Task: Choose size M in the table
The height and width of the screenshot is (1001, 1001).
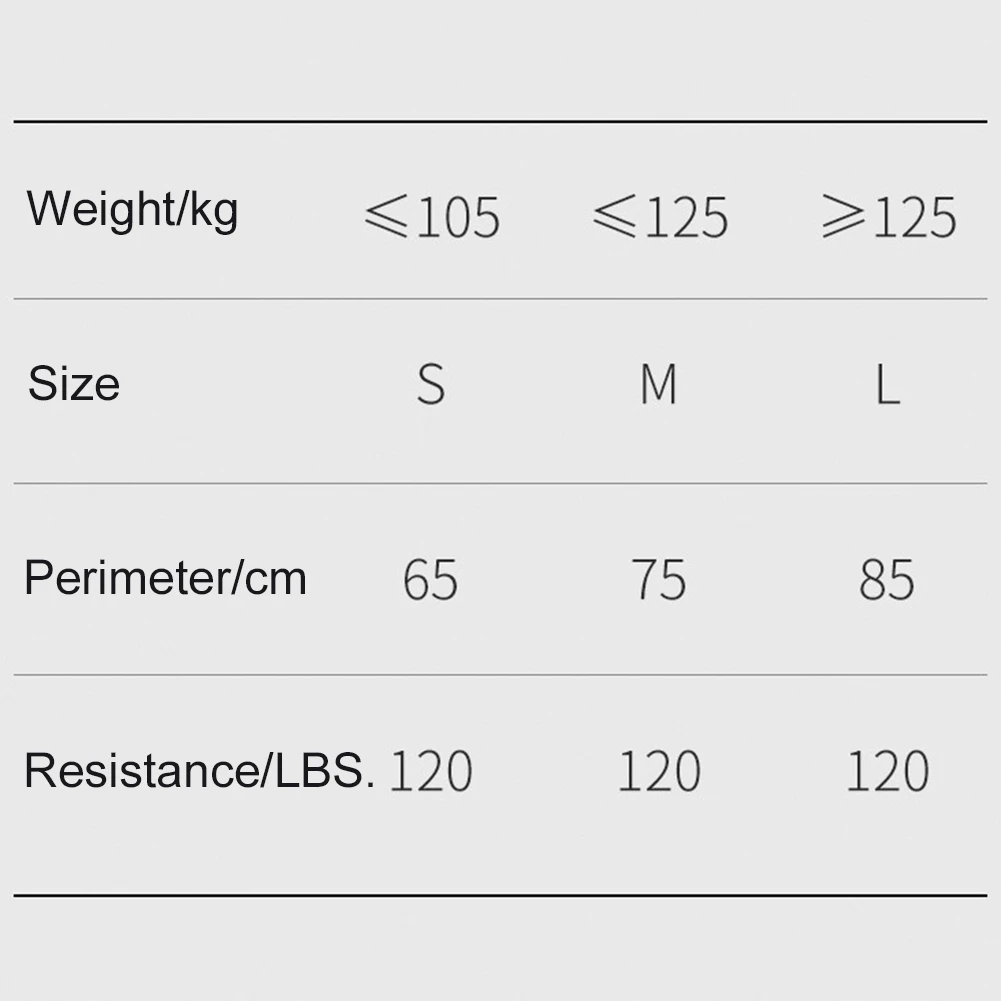Action: pos(659,384)
